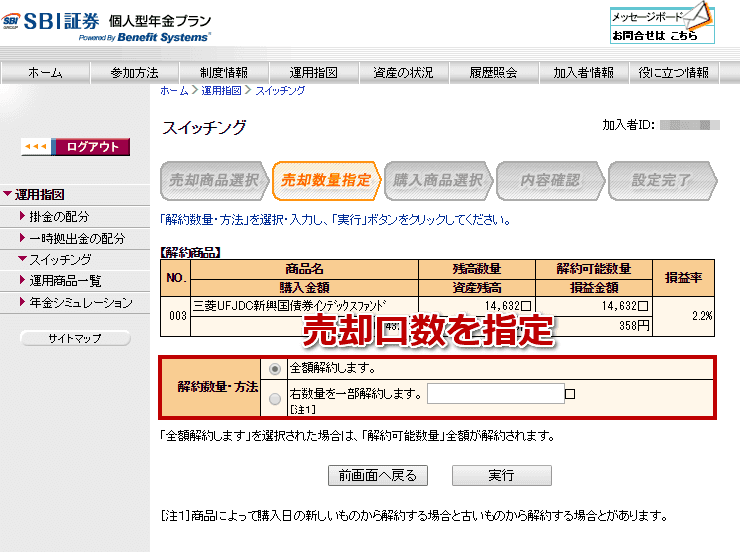Open the メッセージボード envelope icon
740x552 pixels.
tap(698, 15)
